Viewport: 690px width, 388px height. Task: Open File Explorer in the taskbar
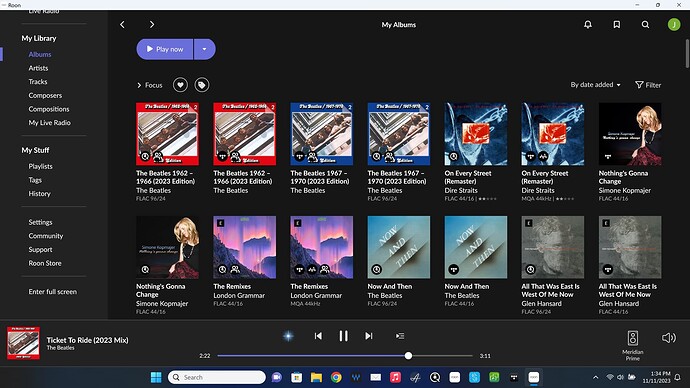click(x=316, y=377)
